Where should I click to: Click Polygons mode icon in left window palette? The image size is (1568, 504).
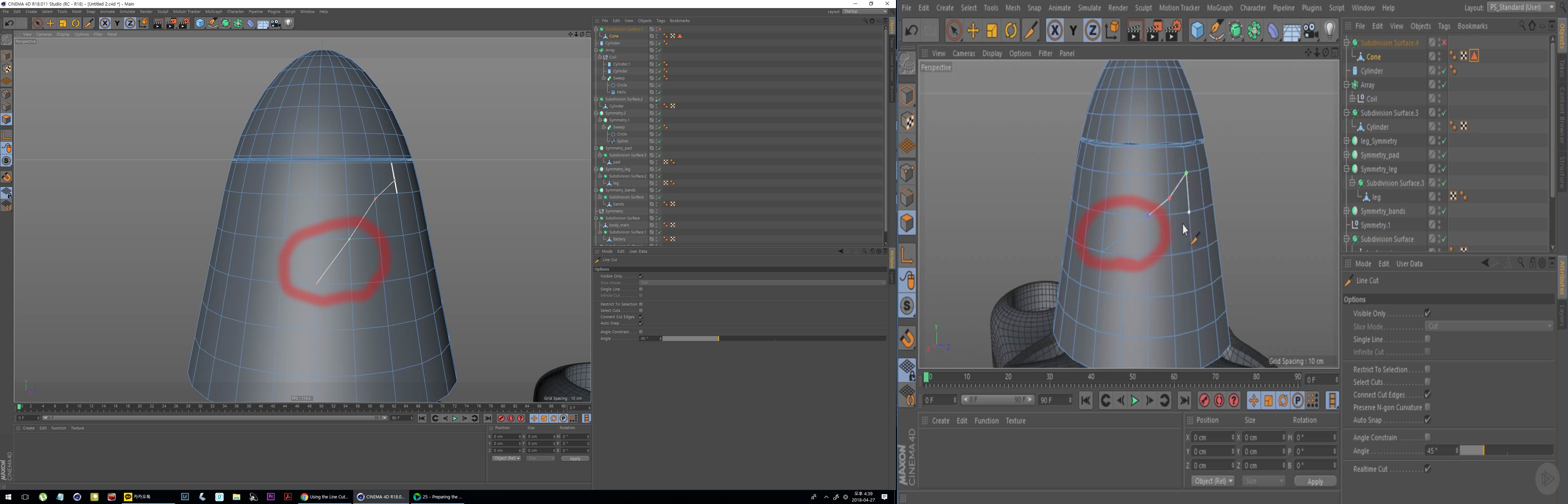(7, 119)
